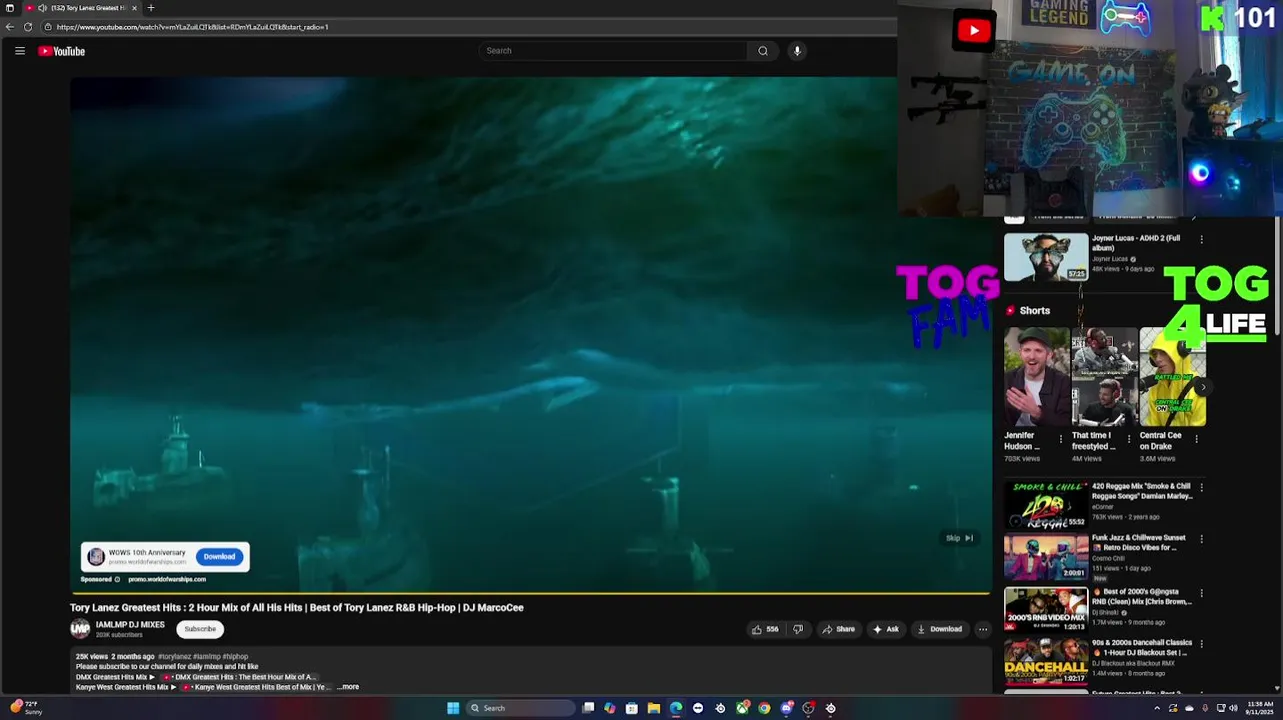Open the promo.worldofwarships.com sponsored link

pyautogui.click(x=167, y=579)
